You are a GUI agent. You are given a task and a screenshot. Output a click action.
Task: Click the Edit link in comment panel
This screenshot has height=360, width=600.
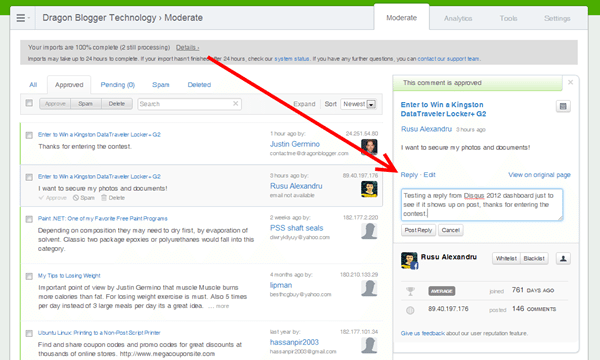coord(429,175)
